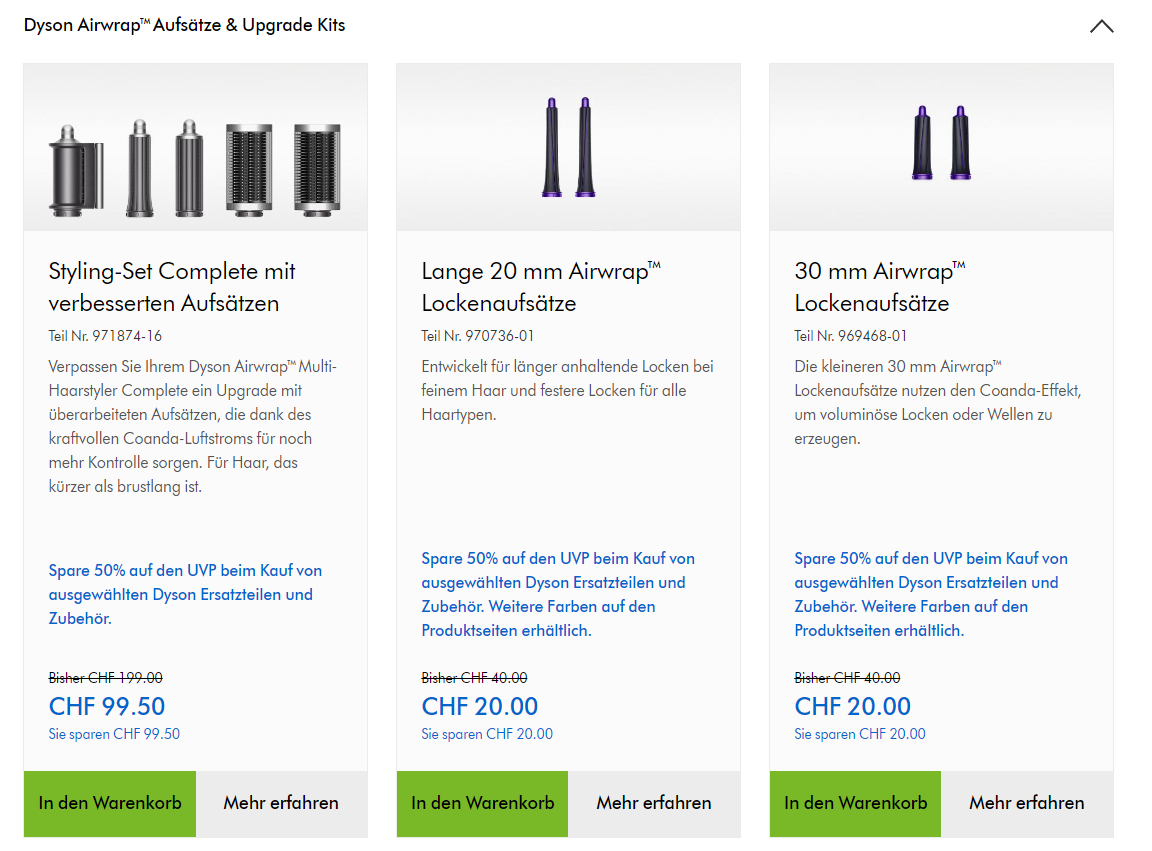Screen dimensions: 1152x851
Task: Click the 50% promo text under Styling-Set Complete
Action: 185,594
